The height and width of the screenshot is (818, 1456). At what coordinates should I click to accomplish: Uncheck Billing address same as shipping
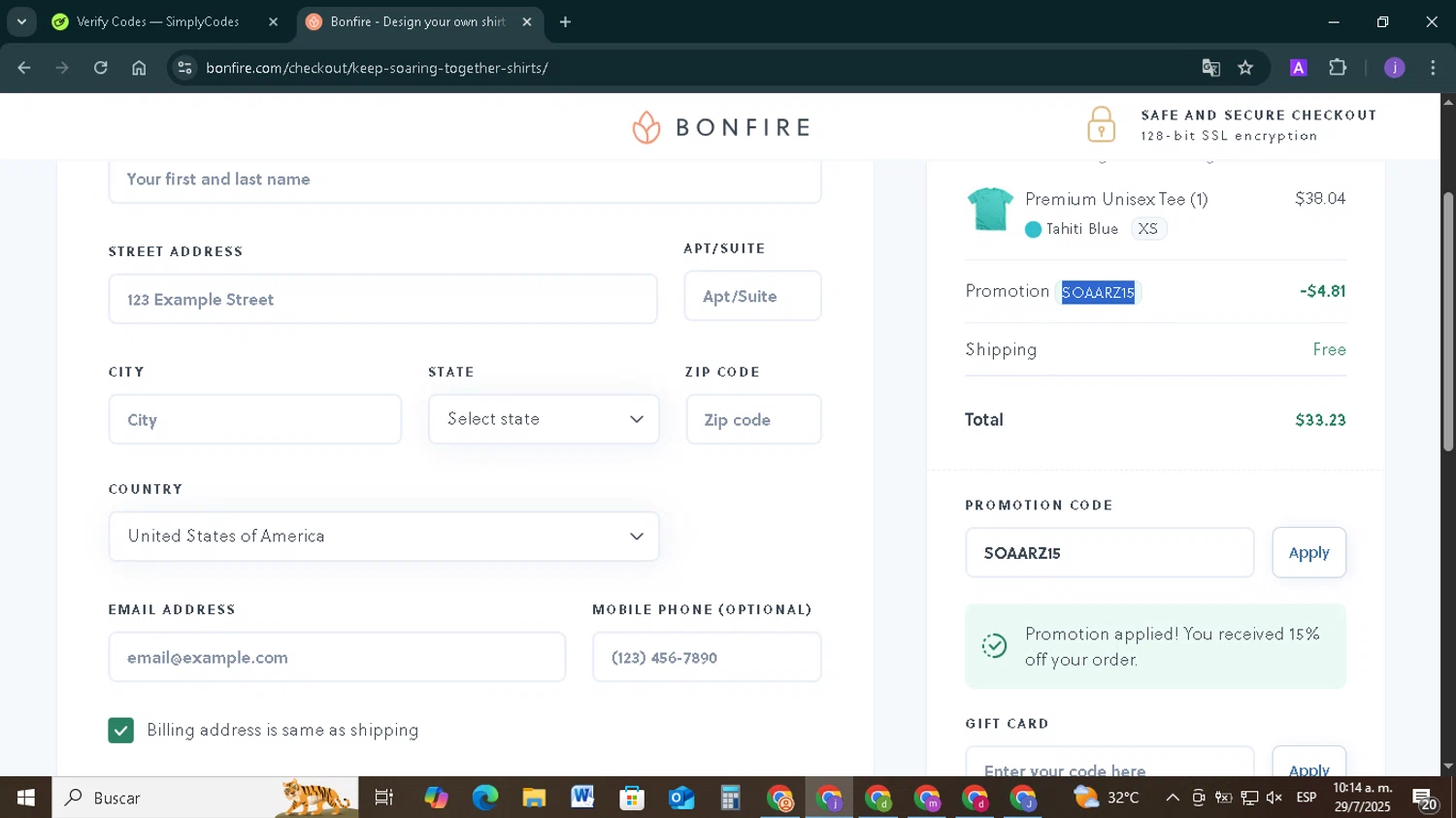(x=120, y=731)
